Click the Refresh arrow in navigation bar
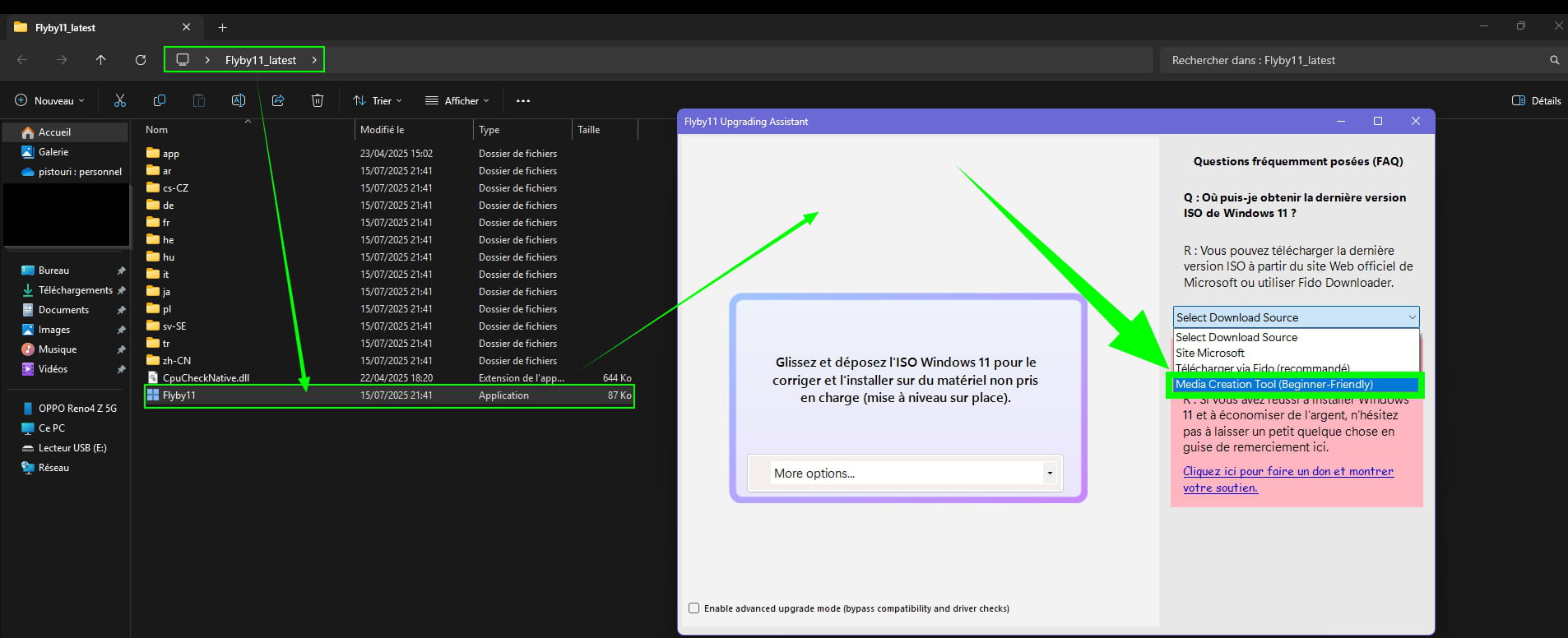Viewport: 1568px width, 638px height. (x=141, y=60)
